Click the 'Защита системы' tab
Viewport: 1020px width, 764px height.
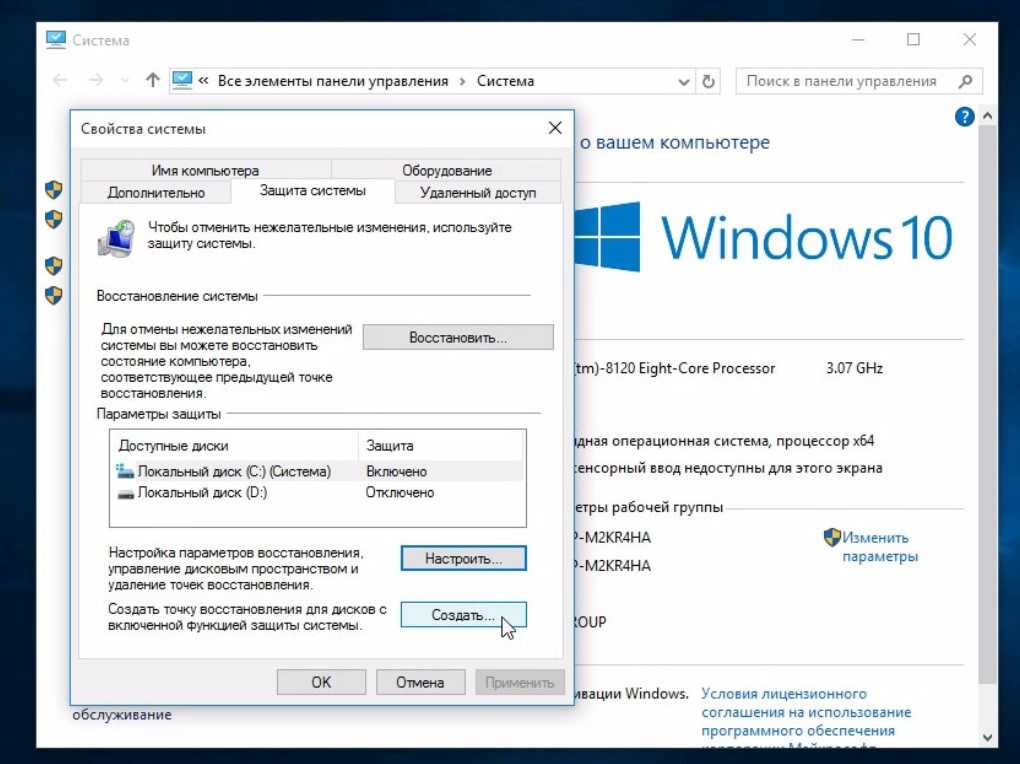click(313, 191)
